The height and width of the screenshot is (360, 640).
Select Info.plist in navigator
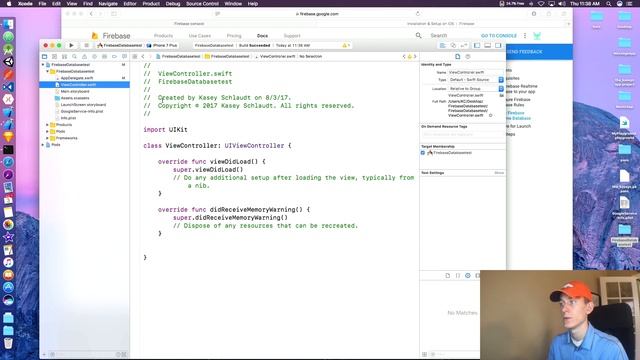pos(68,118)
